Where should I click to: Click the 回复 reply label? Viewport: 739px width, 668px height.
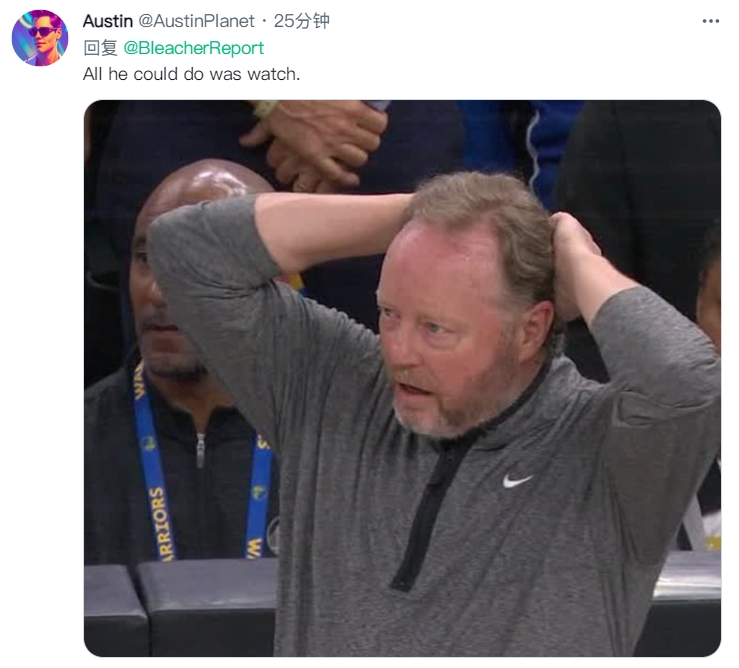(100, 48)
